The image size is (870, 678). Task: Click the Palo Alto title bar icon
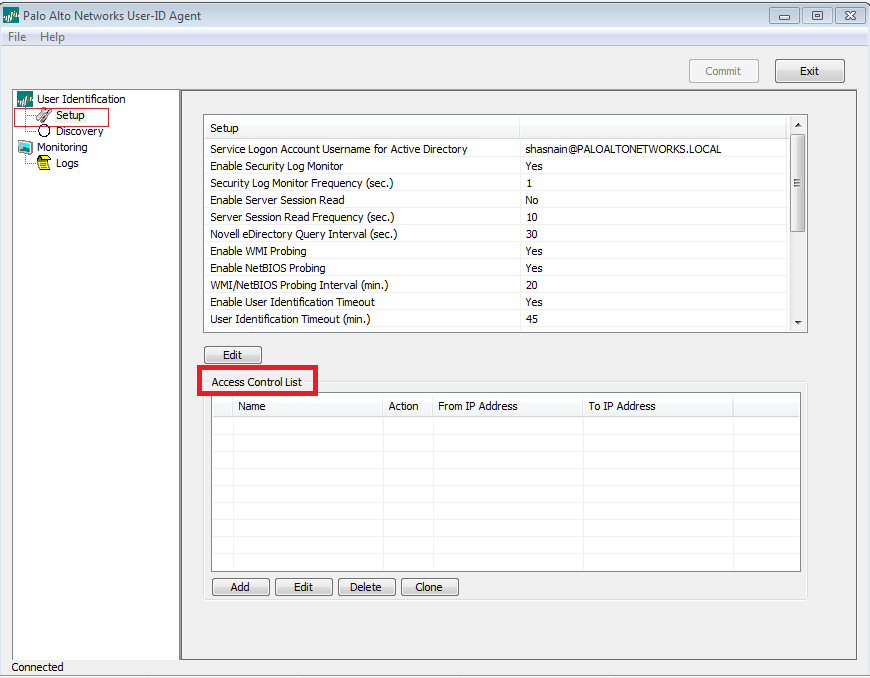pos(12,16)
